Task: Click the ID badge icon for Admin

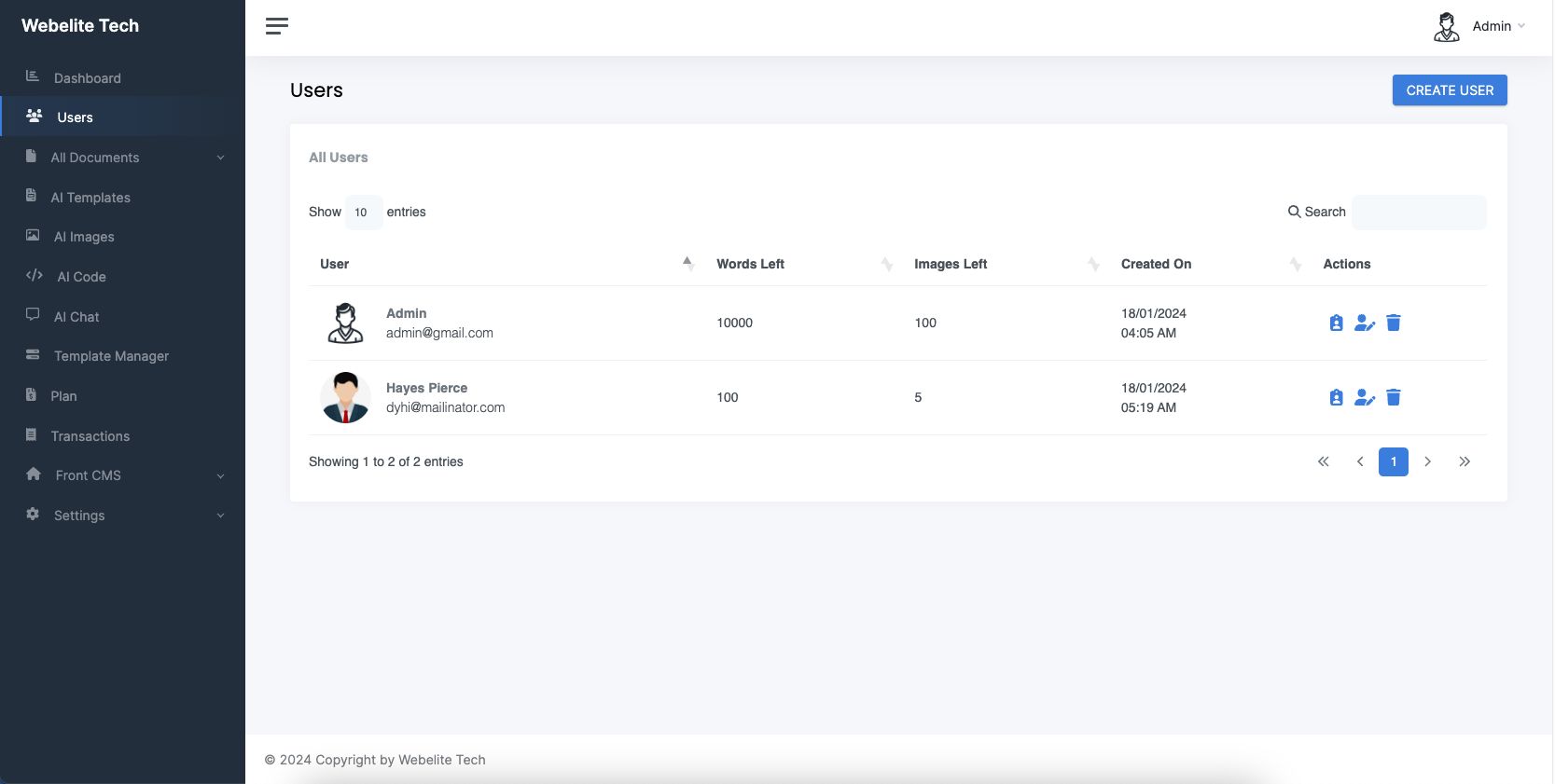Action: pos(1336,323)
